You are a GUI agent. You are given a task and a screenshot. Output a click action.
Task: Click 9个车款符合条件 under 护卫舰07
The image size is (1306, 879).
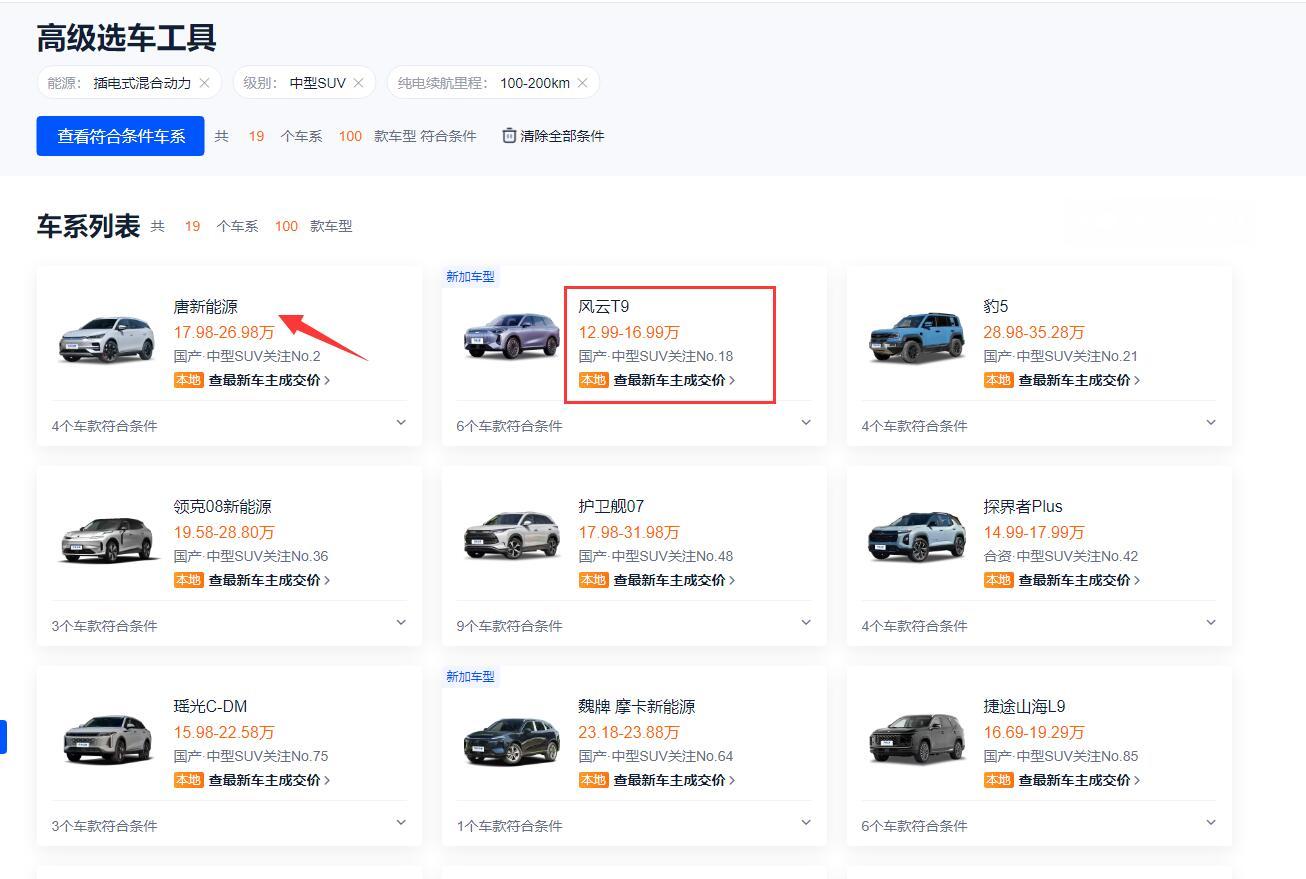510,626
